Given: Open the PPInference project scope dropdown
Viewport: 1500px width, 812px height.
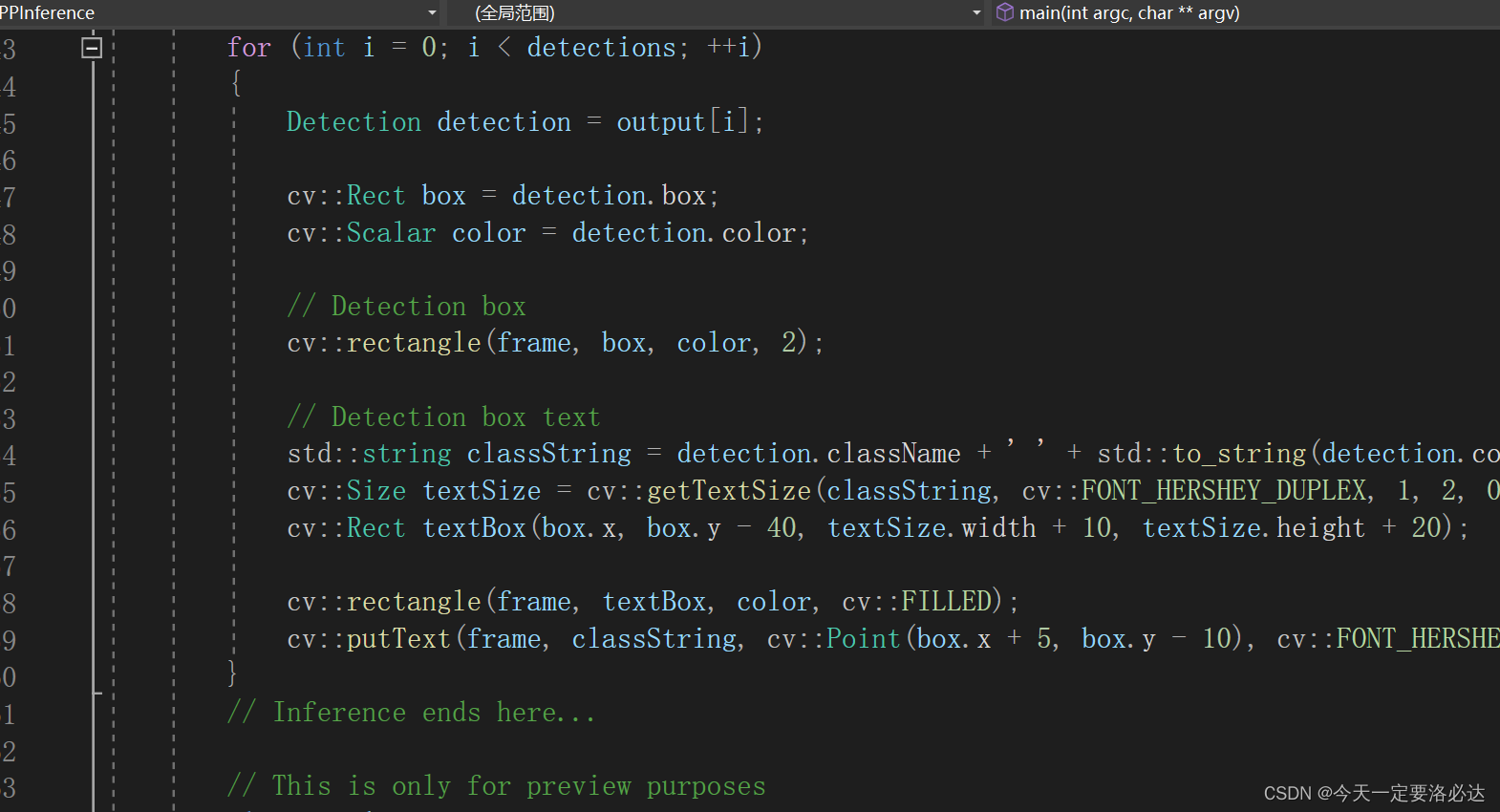Looking at the screenshot, I should coord(432,13).
